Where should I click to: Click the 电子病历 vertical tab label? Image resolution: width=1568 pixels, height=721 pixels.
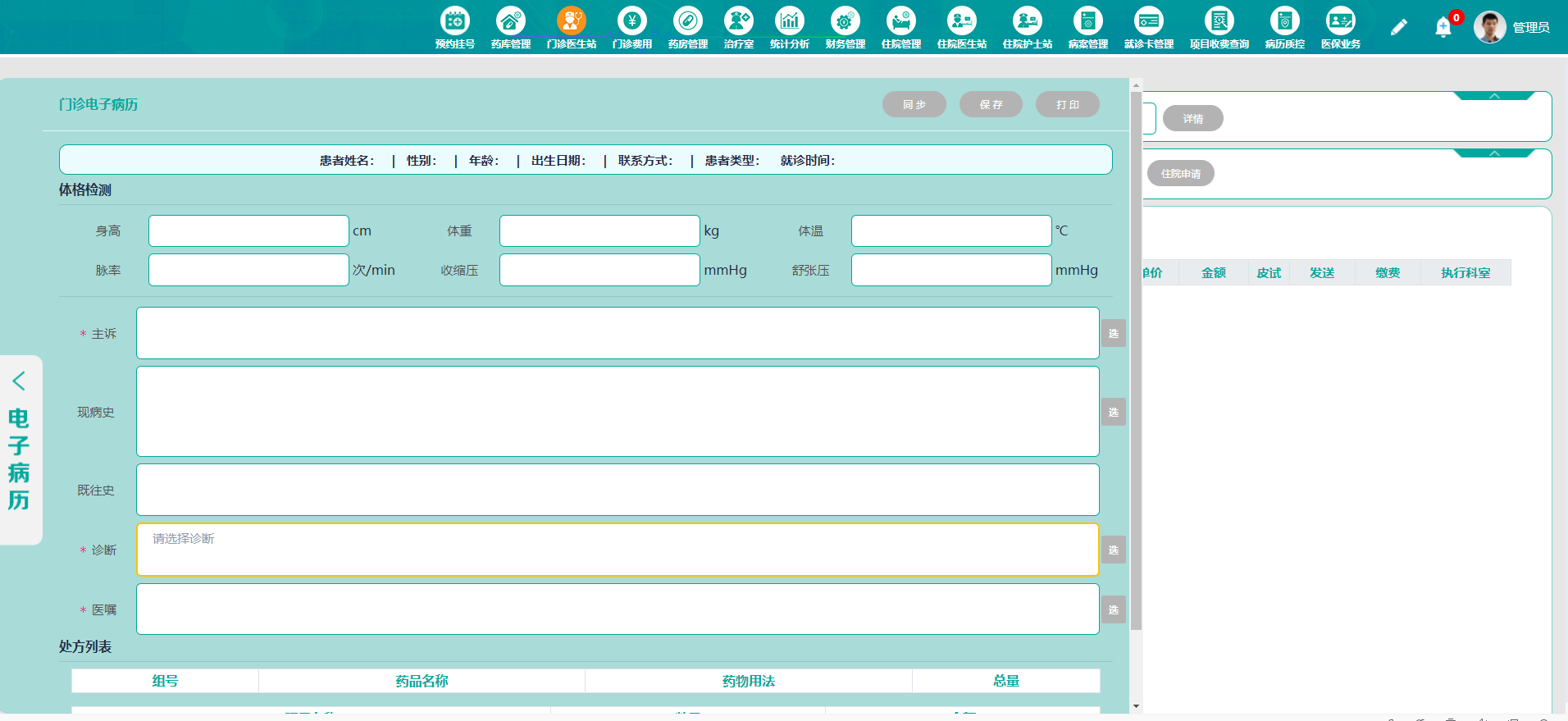19,459
